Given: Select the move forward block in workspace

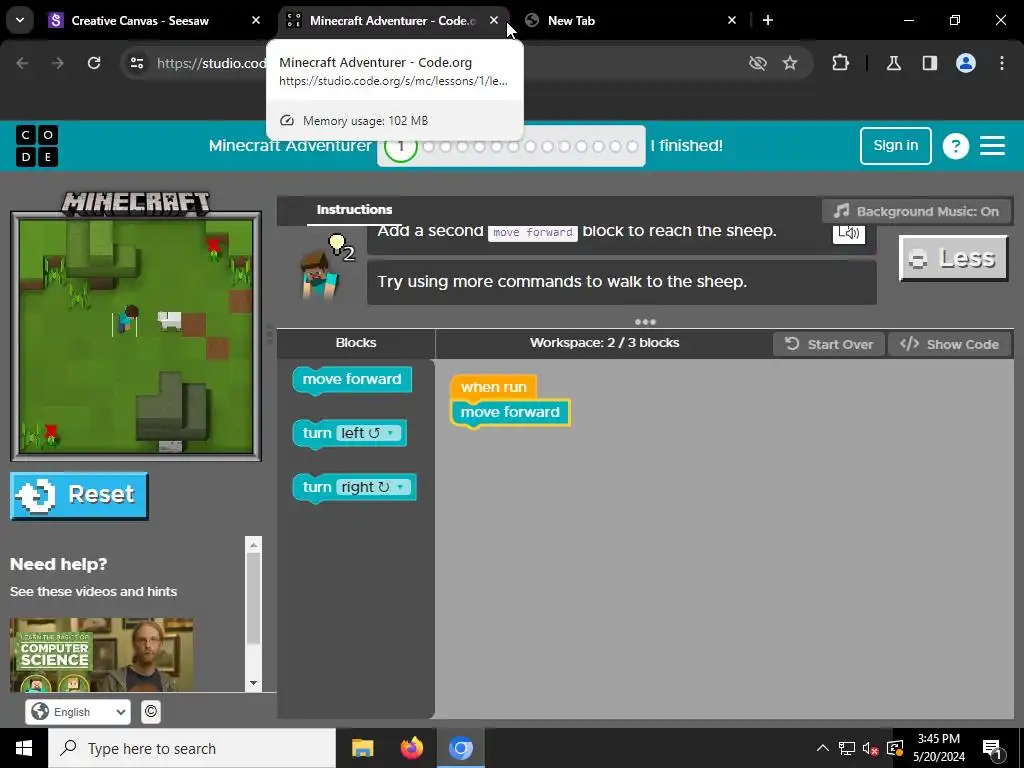Looking at the screenshot, I should pyautogui.click(x=510, y=412).
